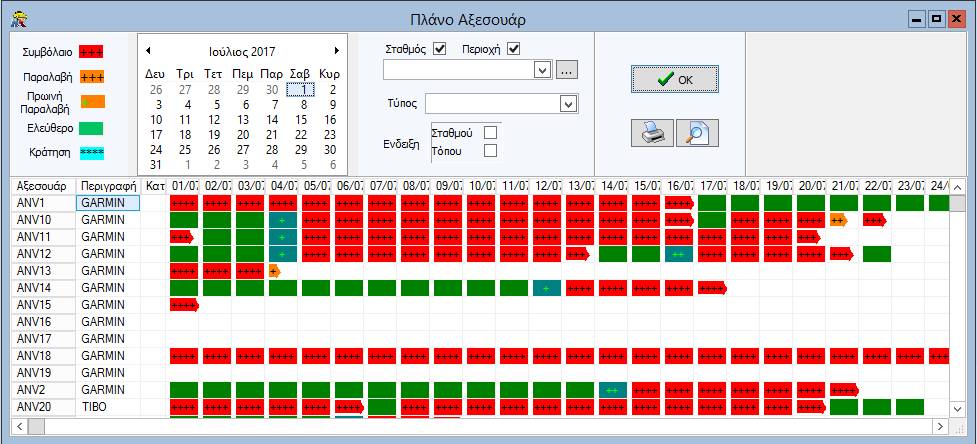The image size is (977, 444).
Task: Click the Πρωινή Παραλαβή legend swatch
Action: pos(93,102)
